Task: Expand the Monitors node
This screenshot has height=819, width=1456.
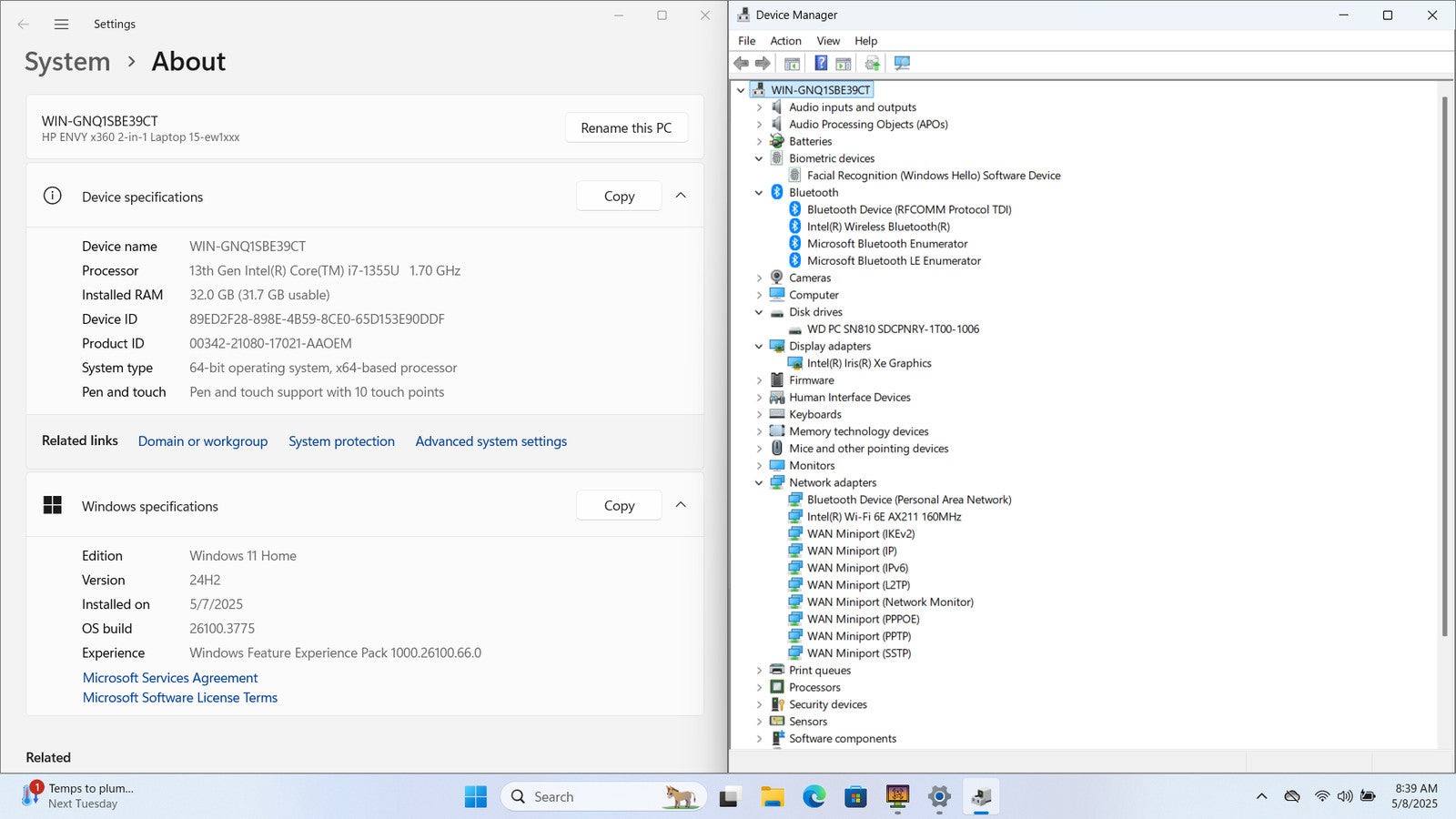Action: (759, 465)
